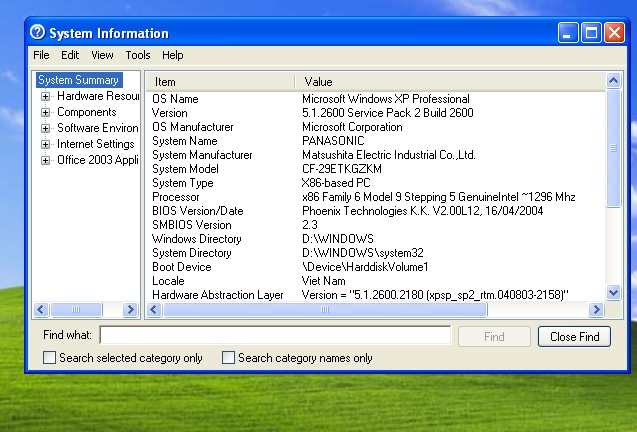This screenshot has height=432, width=637.
Task: Click the details pane scroll down arrow
Action: click(x=613, y=293)
